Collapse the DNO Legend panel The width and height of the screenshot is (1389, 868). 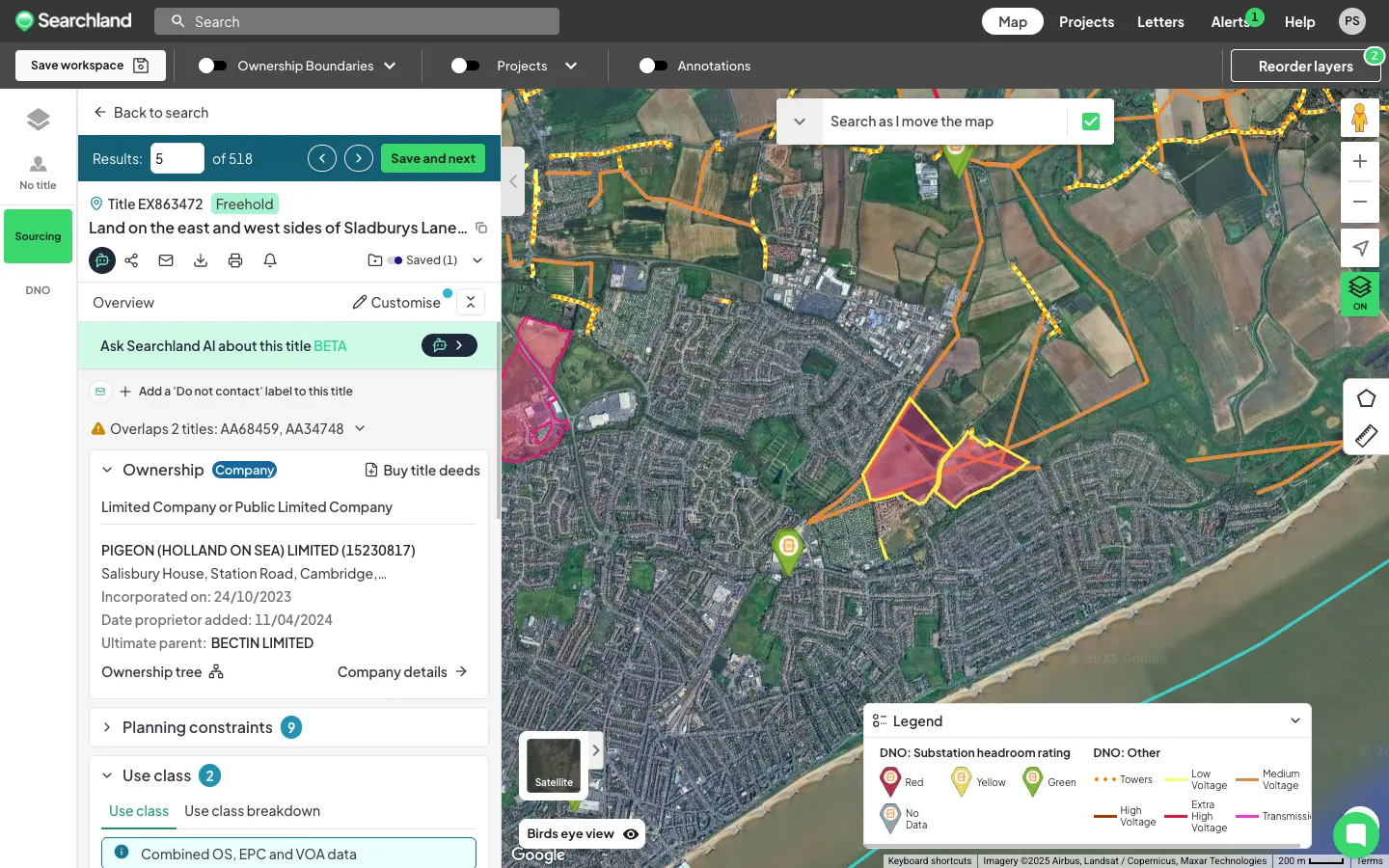coord(1294,720)
